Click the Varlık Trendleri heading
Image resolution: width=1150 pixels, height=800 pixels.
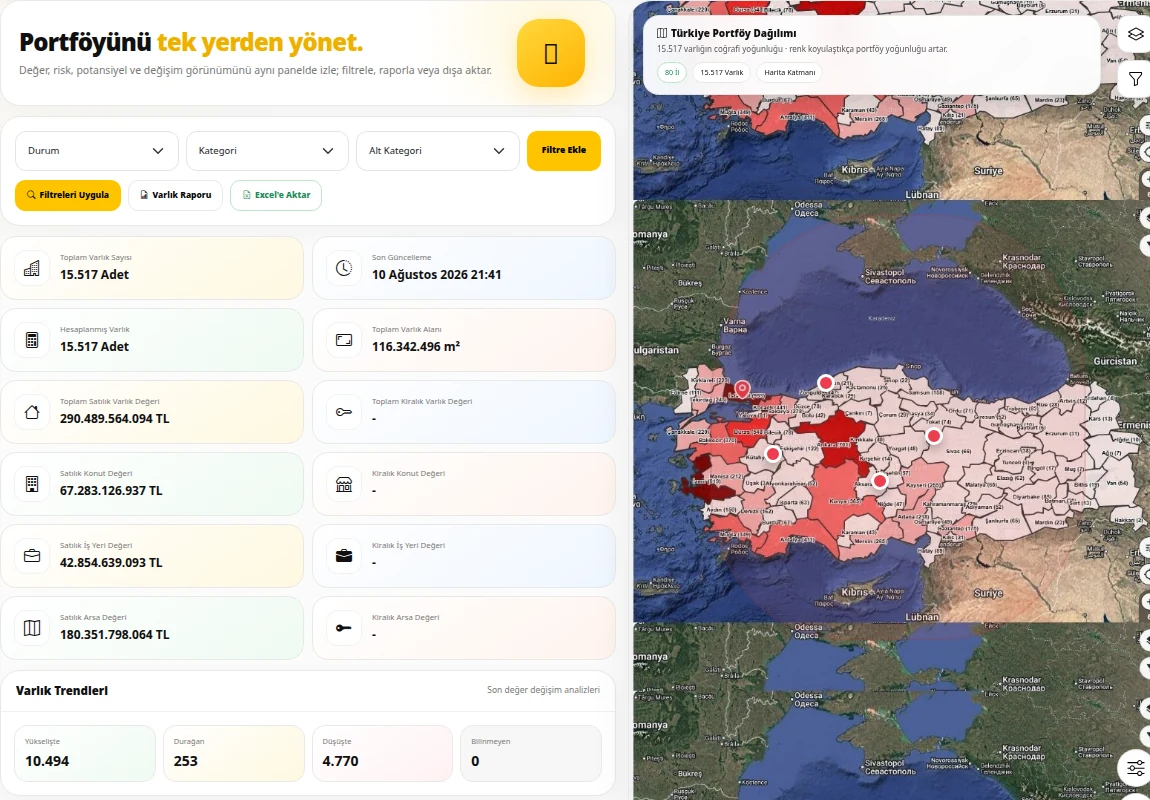pyautogui.click(x=62, y=691)
